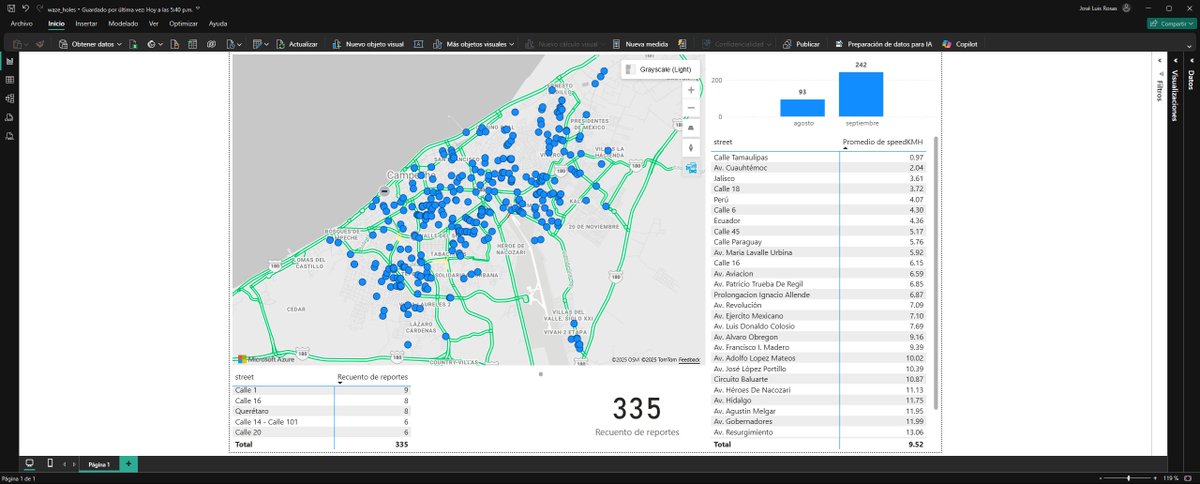Open the Obtener datos dropdown
The image size is (1200, 484).
click(x=91, y=44)
